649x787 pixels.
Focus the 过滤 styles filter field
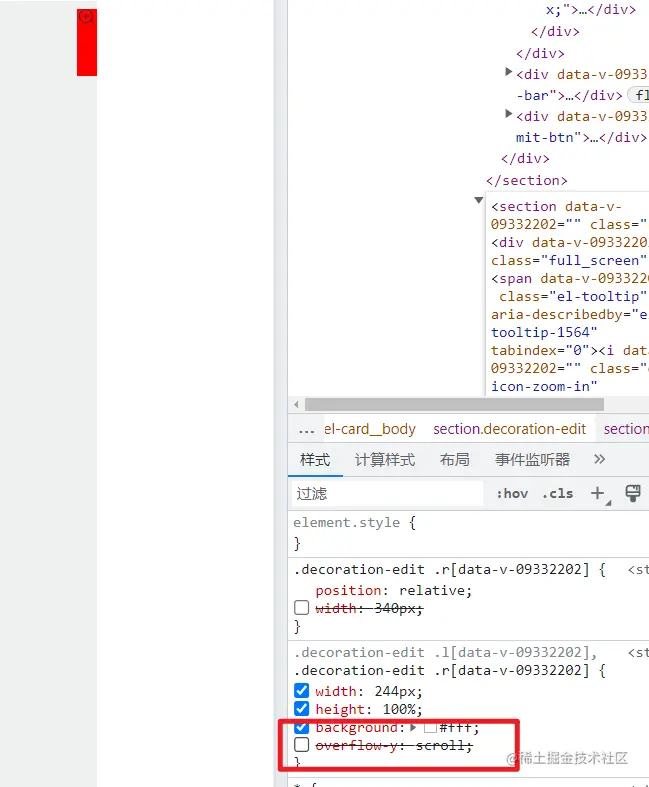pos(387,494)
